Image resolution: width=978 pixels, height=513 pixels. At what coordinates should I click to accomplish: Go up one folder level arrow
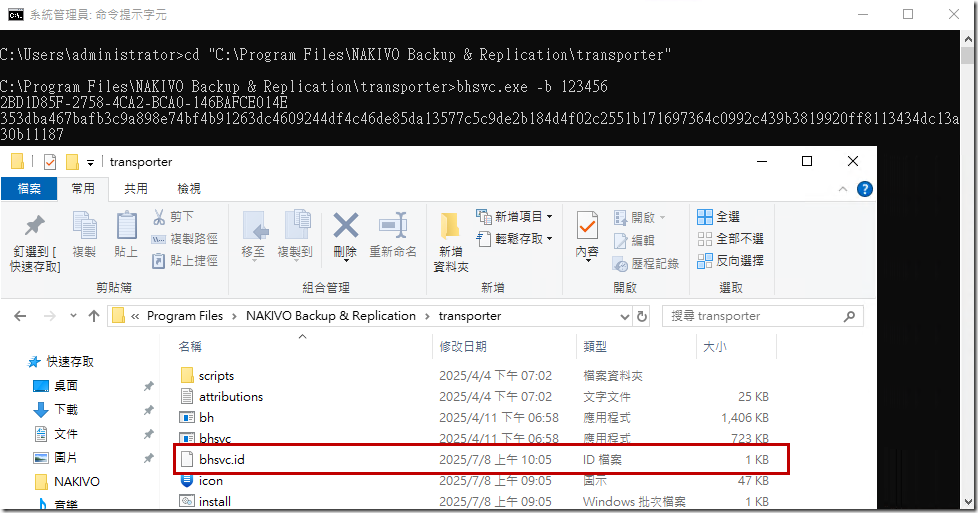point(94,316)
